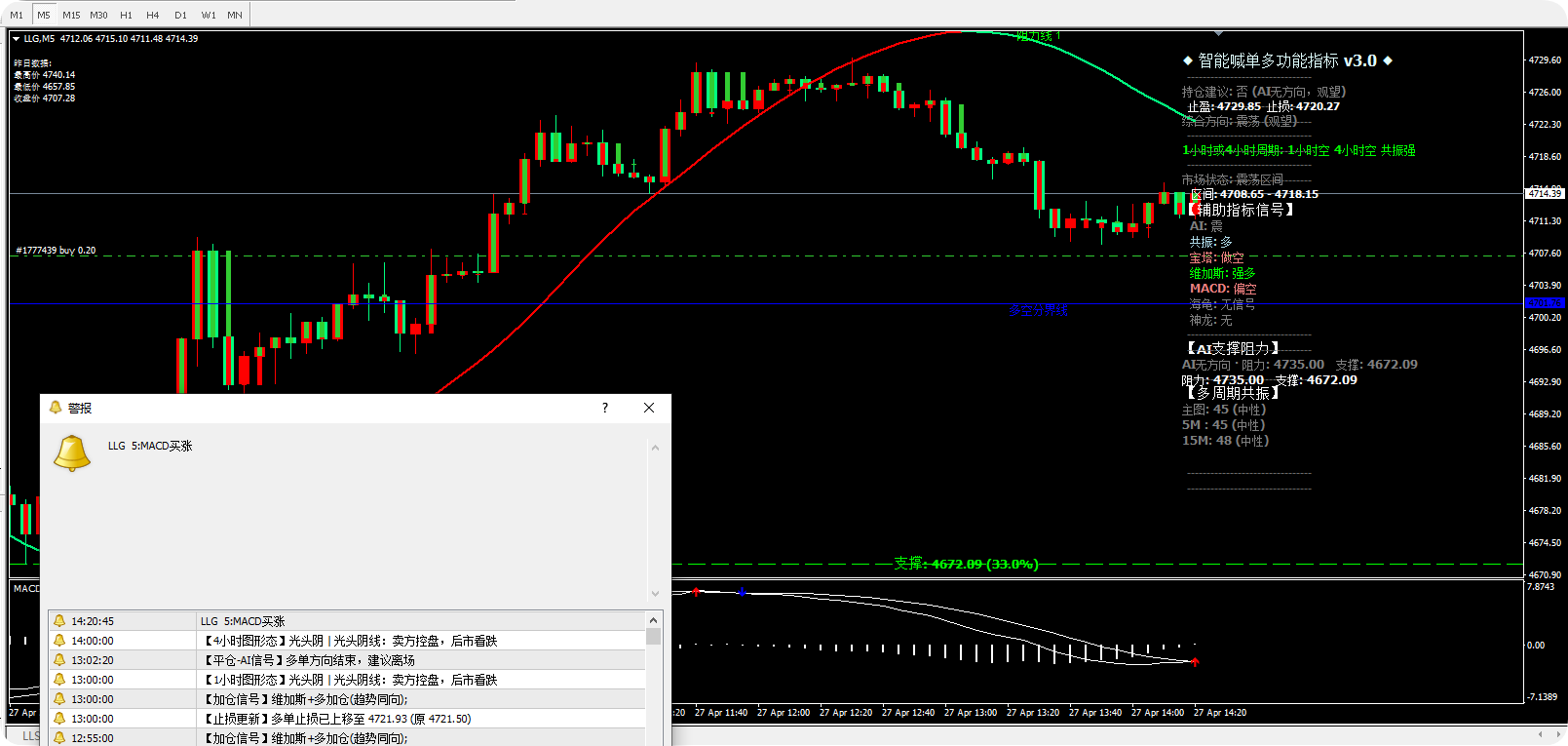Viewport: 1568px width, 746px height.
Task: Click the alert message box's scroll down arrow
Action: point(655,593)
